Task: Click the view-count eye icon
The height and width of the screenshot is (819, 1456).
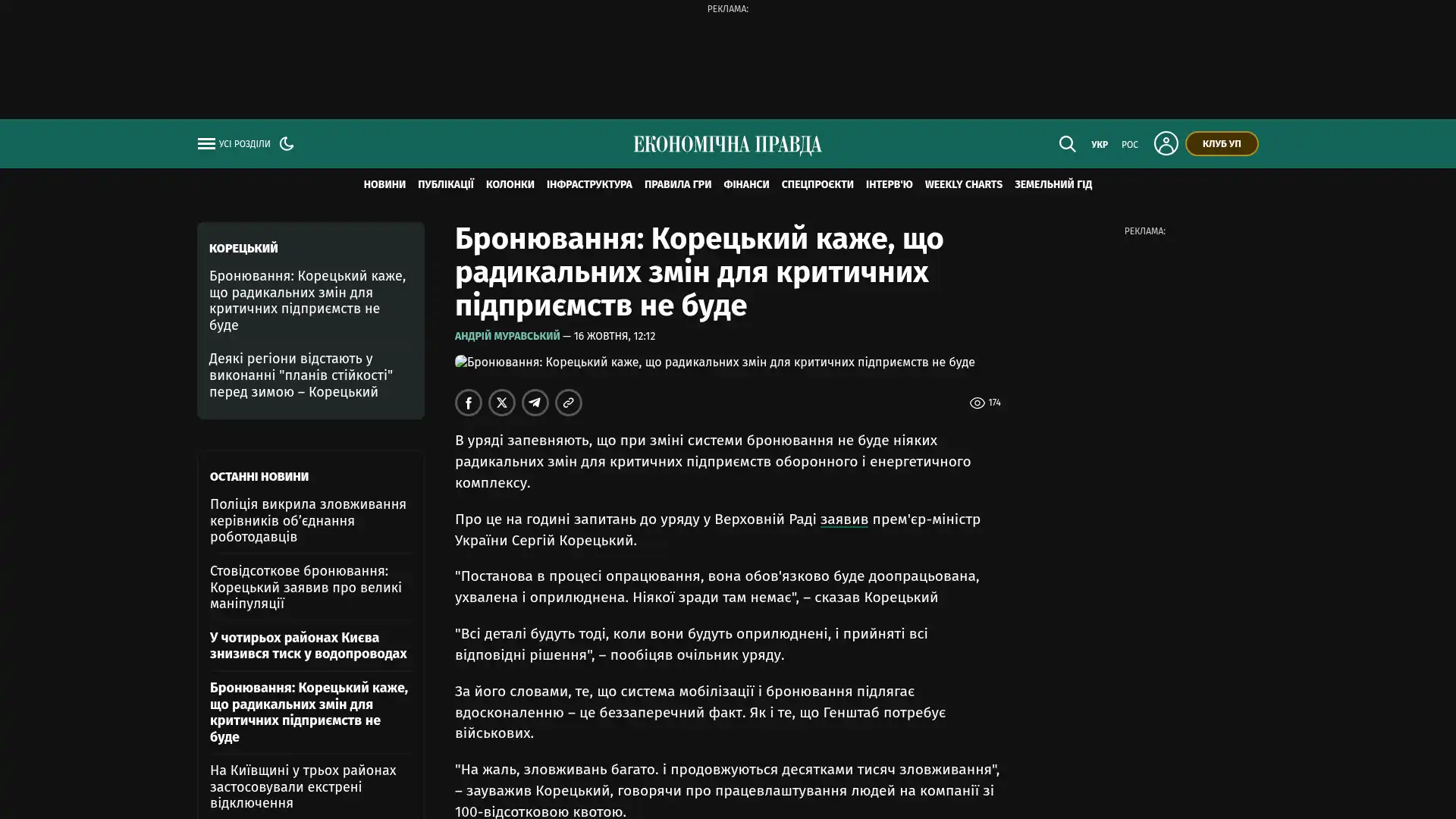Action: 977,403
